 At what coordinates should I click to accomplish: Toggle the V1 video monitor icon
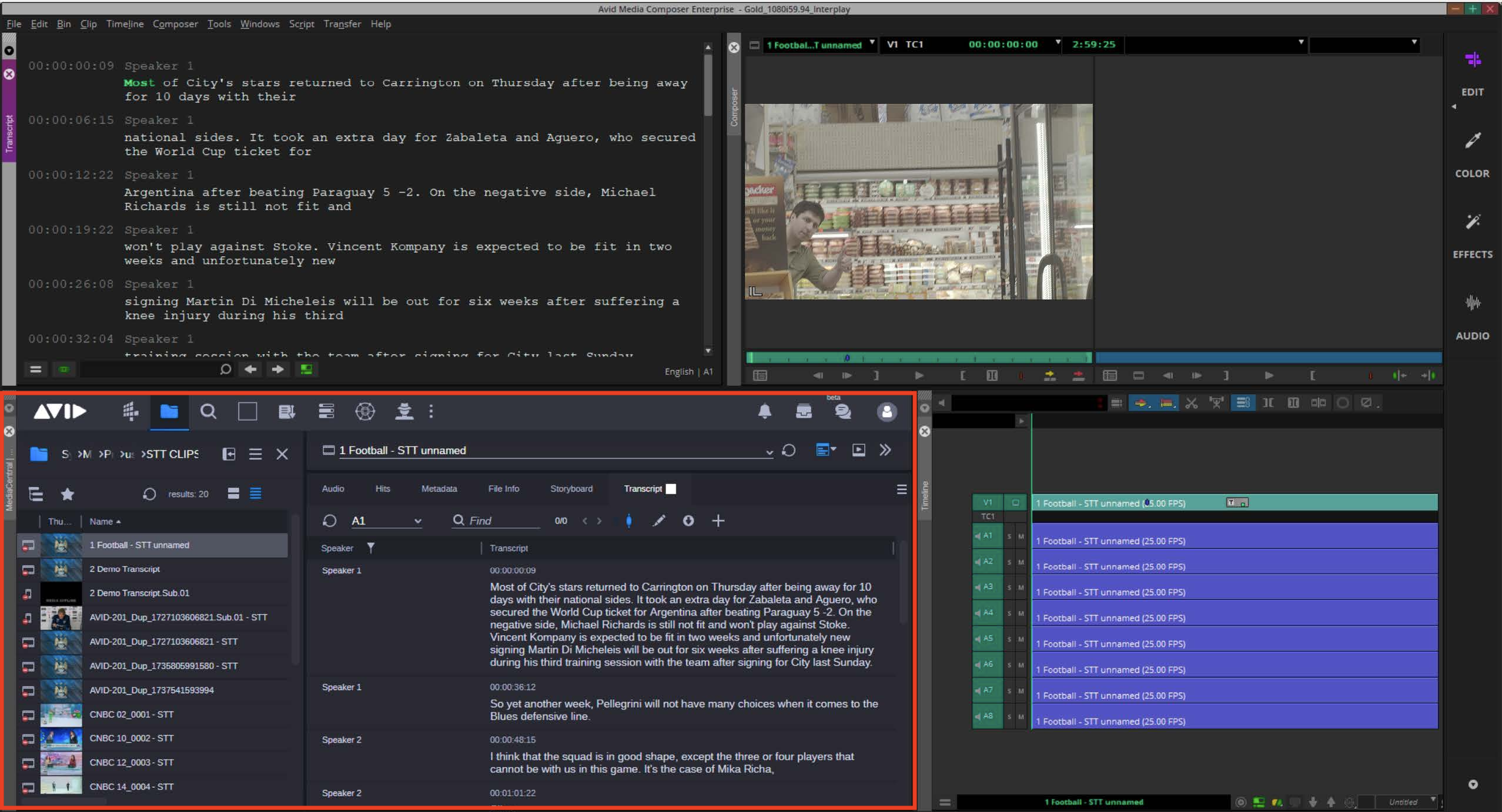click(x=1015, y=502)
